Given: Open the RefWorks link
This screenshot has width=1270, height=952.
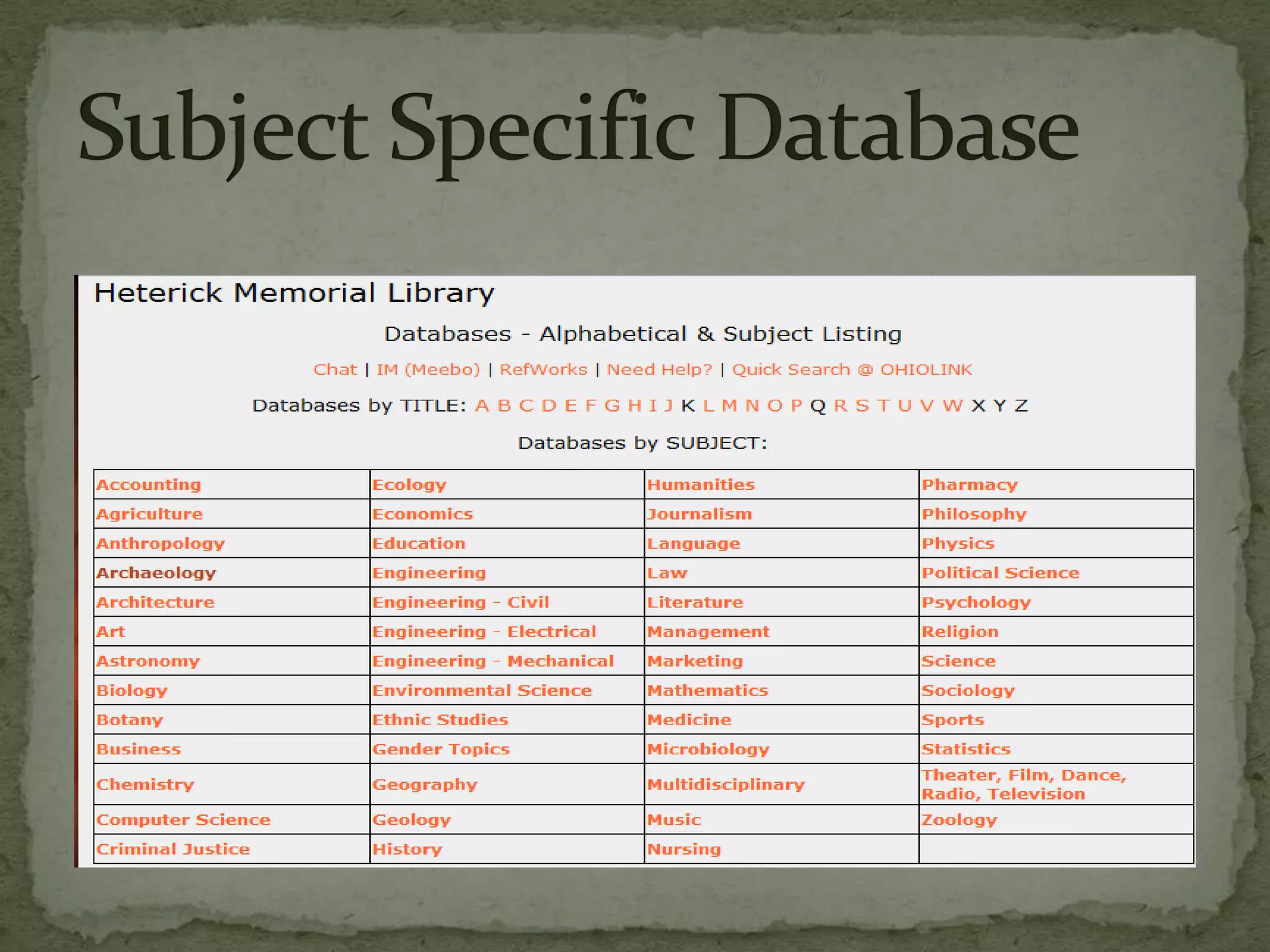Looking at the screenshot, I should [543, 369].
